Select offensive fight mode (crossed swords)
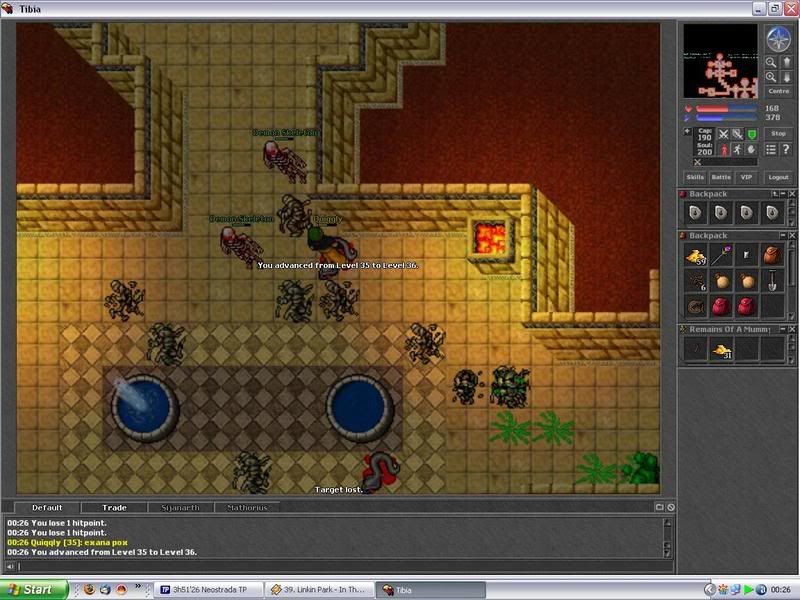Image resolution: width=800 pixels, height=600 pixels. (723, 134)
